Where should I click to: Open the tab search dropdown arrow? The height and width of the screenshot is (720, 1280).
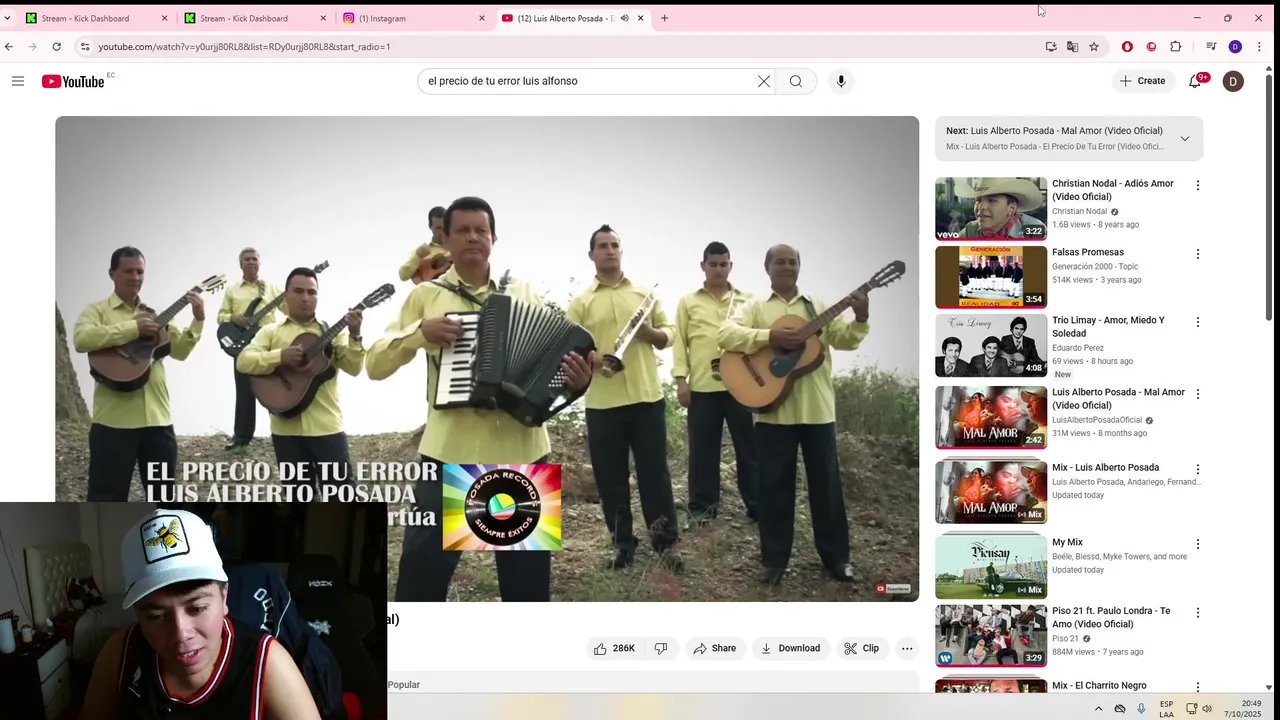coord(7,18)
